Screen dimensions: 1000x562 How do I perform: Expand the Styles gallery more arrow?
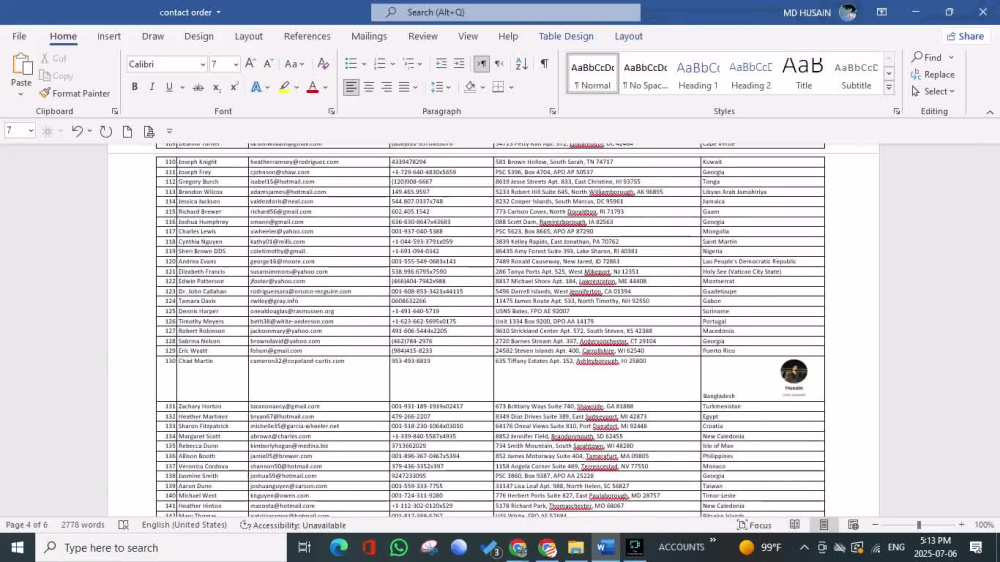[888, 88]
